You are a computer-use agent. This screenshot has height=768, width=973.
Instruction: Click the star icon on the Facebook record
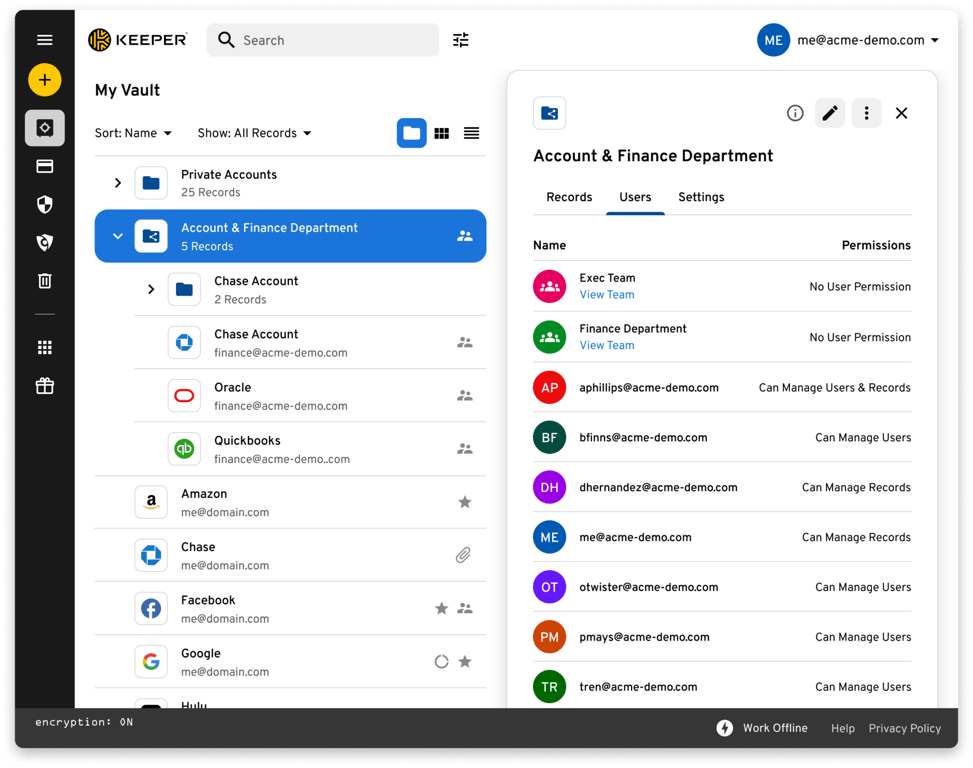pyautogui.click(x=441, y=609)
